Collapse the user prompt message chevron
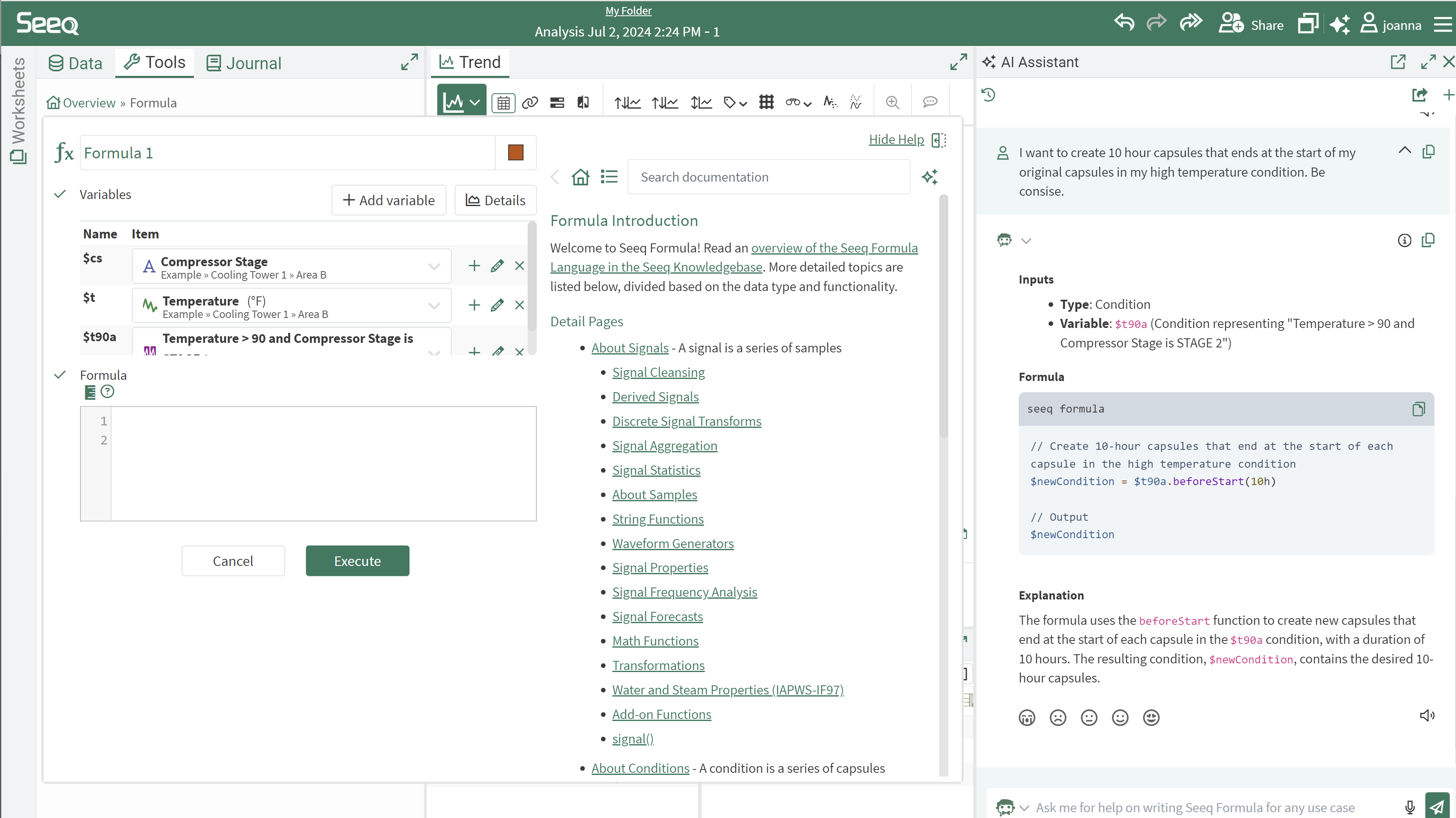The height and width of the screenshot is (818, 1456). [x=1405, y=150]
